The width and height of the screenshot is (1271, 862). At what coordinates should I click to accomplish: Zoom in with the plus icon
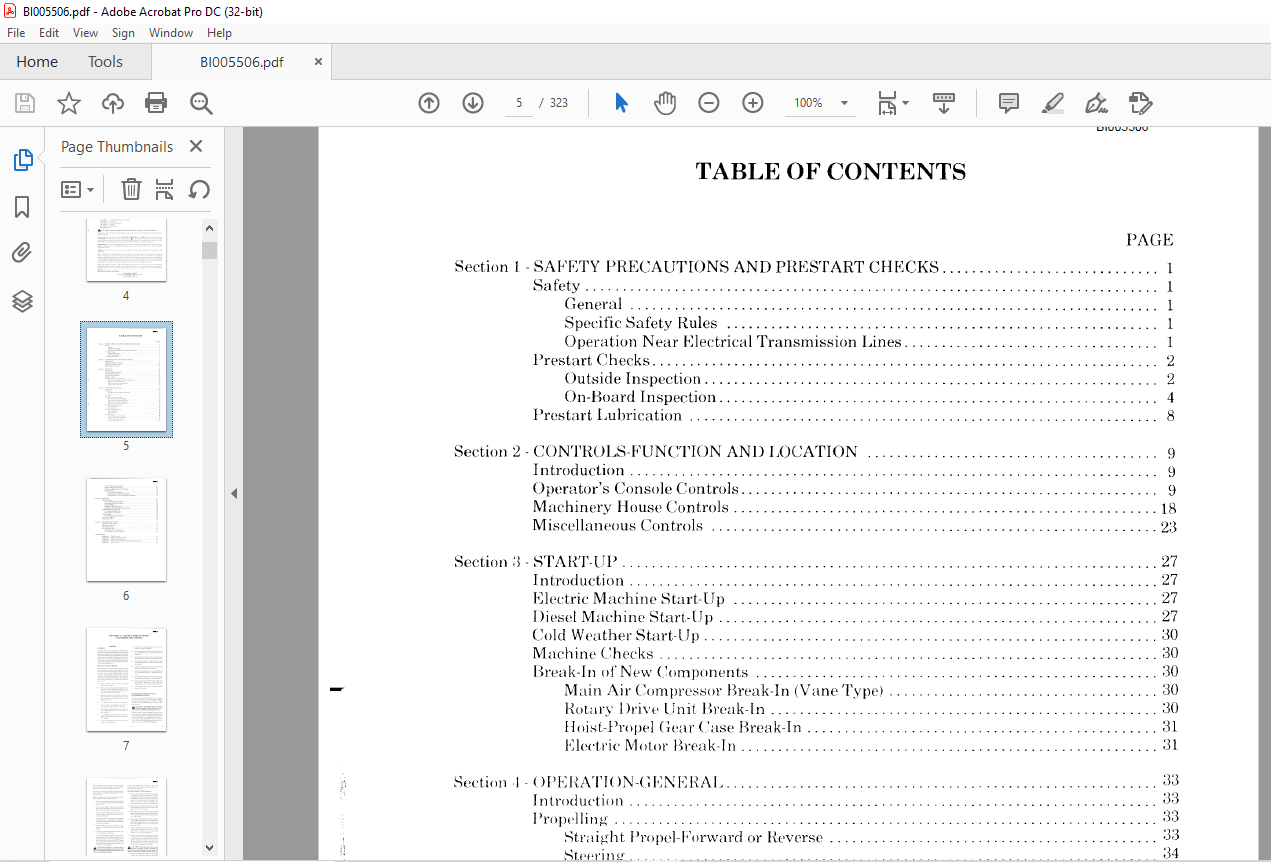(x=753, y=103)
